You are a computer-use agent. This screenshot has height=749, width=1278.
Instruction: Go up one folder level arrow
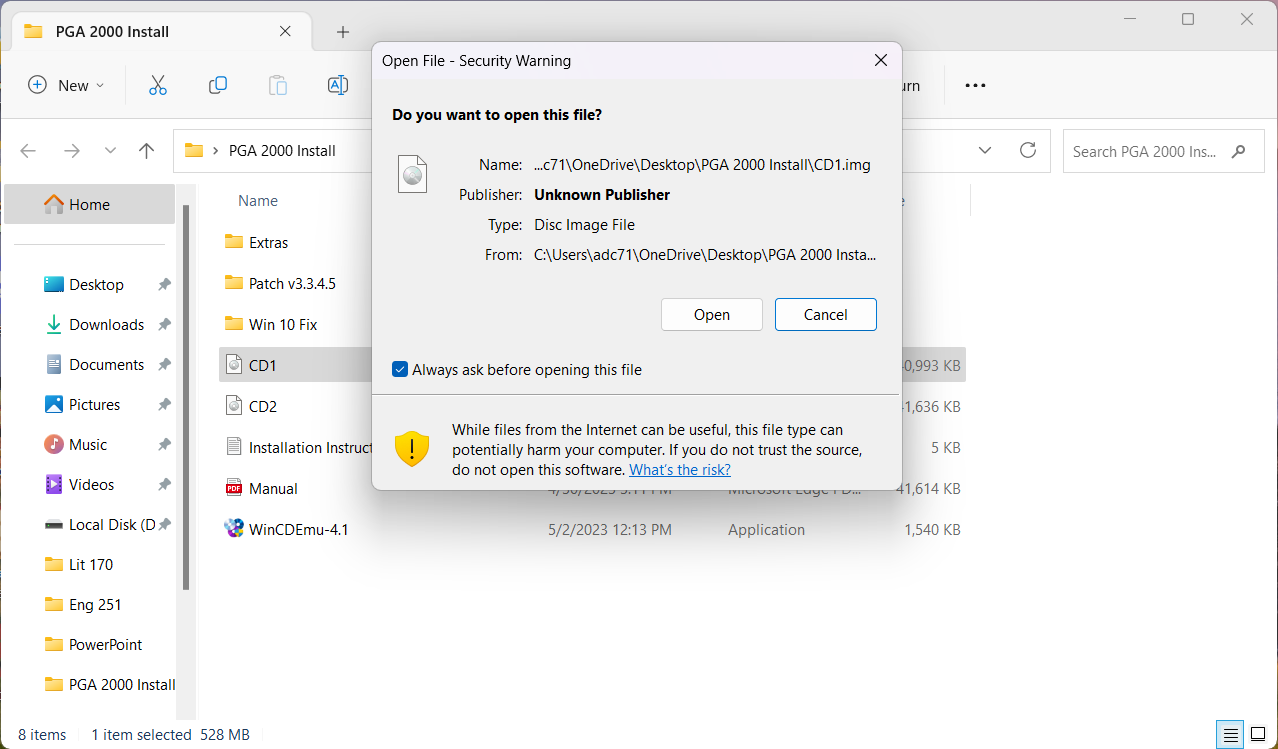(x=147, y=151)
